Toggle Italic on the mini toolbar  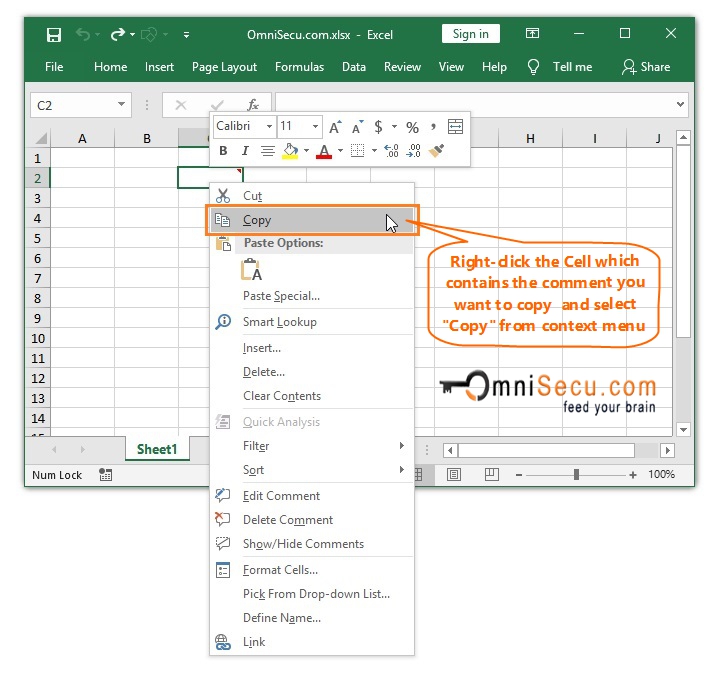point(245,151)
